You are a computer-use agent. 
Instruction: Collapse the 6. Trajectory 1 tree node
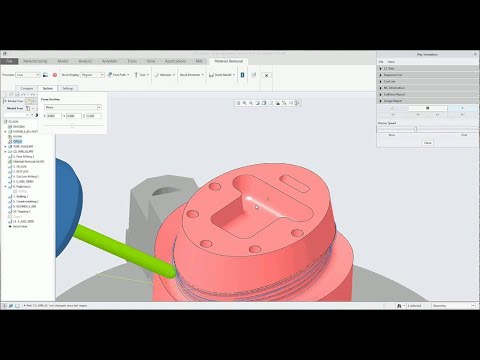(x=5, y=187)
